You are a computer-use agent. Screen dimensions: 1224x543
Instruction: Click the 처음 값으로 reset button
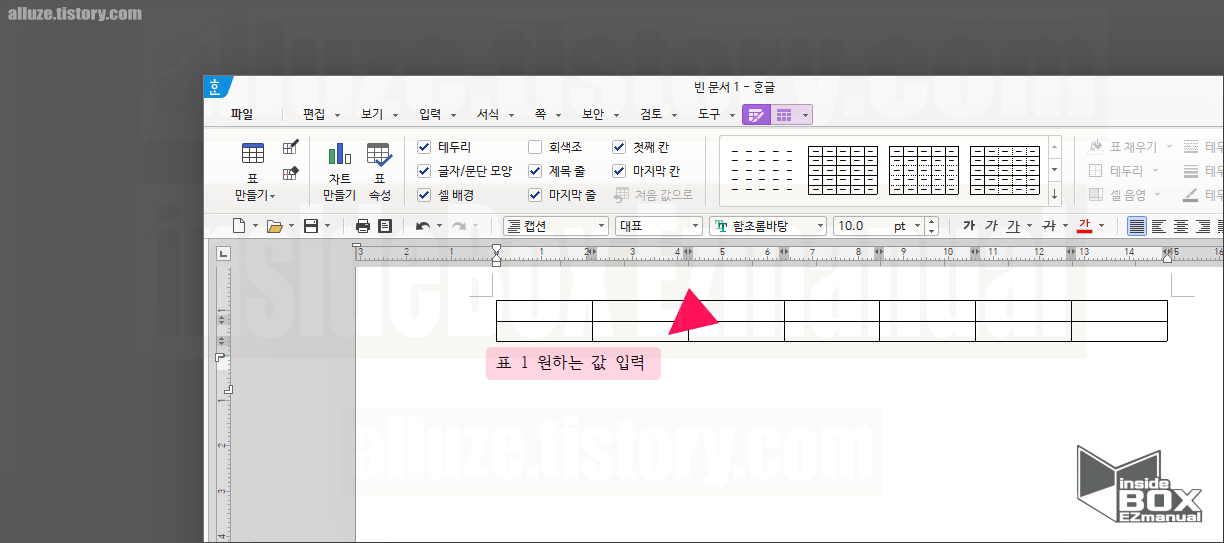tap(654, 195)
